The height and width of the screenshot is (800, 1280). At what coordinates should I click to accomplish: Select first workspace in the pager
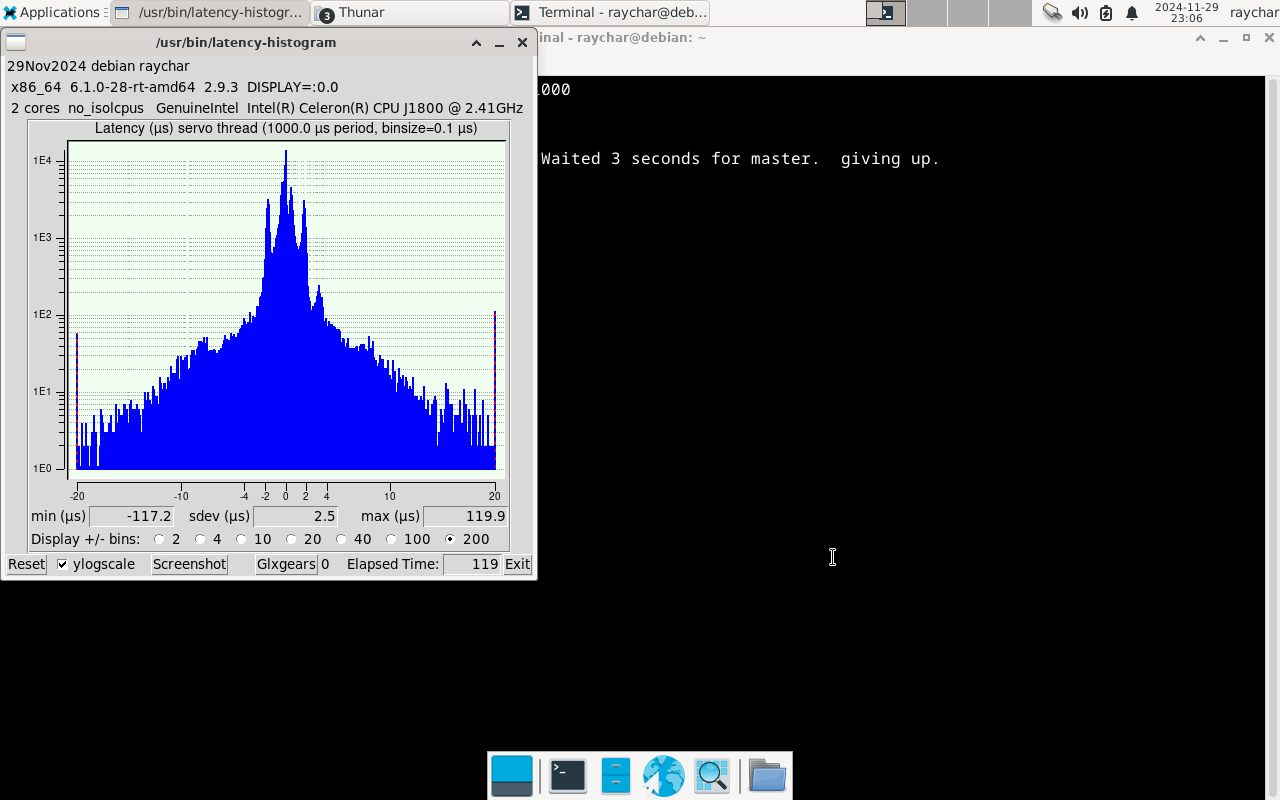pyautogui.click(x=886, y=13)
